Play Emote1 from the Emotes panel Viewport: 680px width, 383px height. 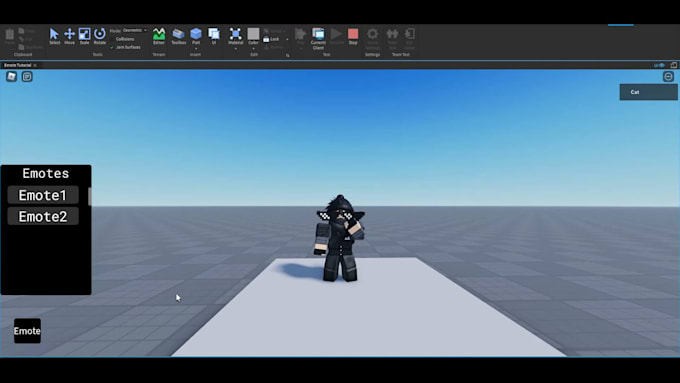[43, 195]
